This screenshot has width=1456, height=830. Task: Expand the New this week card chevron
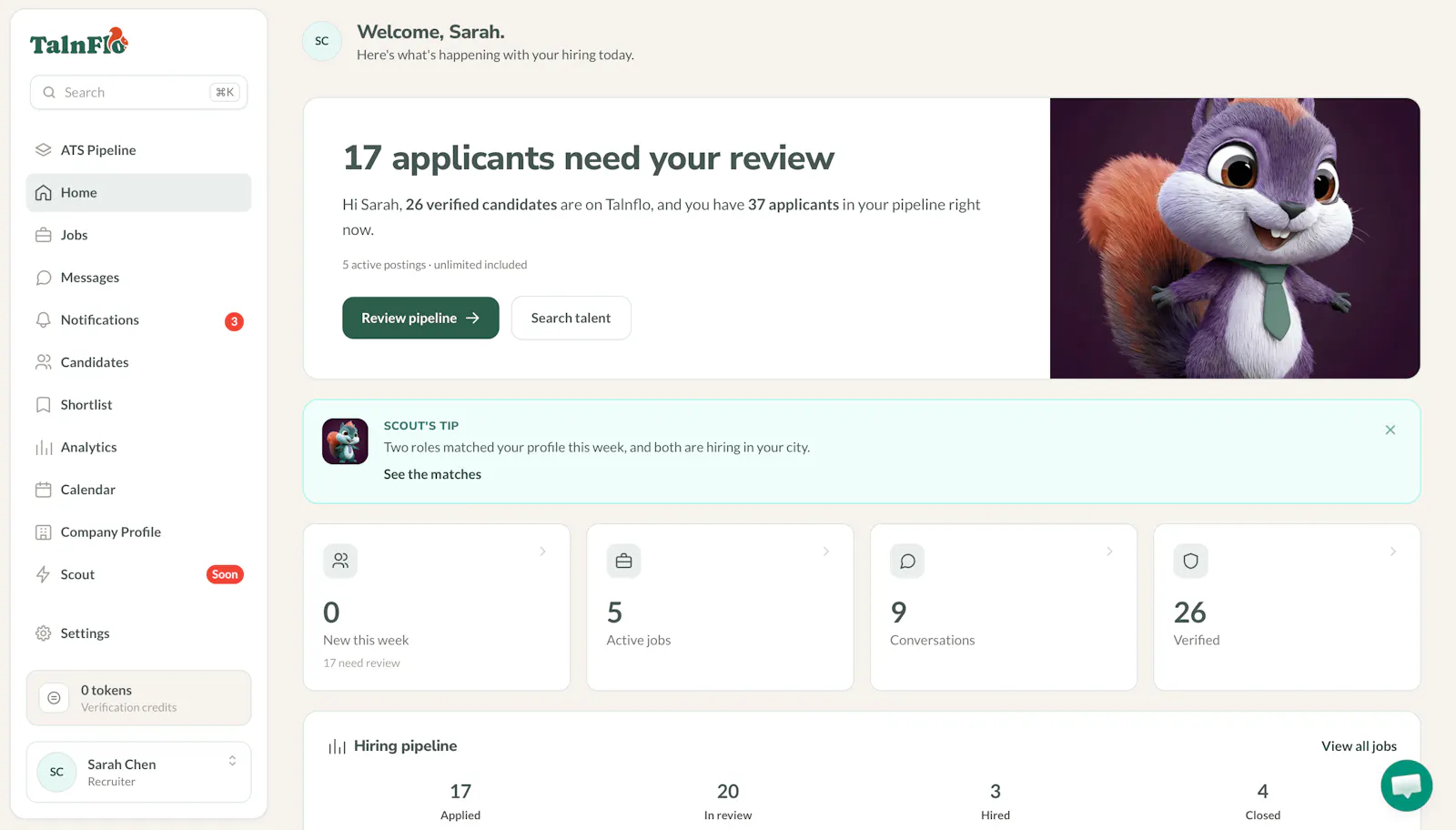(x=542, y=552)
